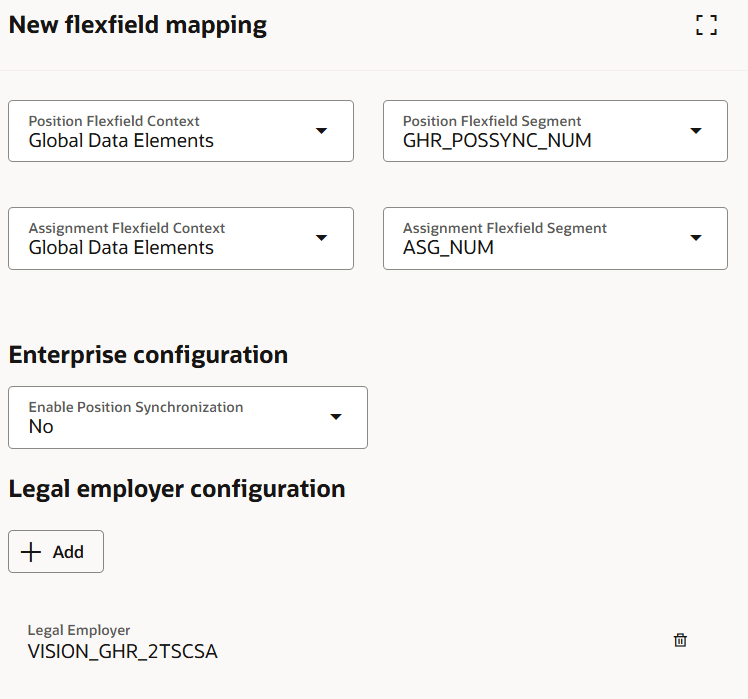
Task: Open the Enable Position Synchronization dropdown arrow
Action: pyautogui.click(x=336, y=417)
